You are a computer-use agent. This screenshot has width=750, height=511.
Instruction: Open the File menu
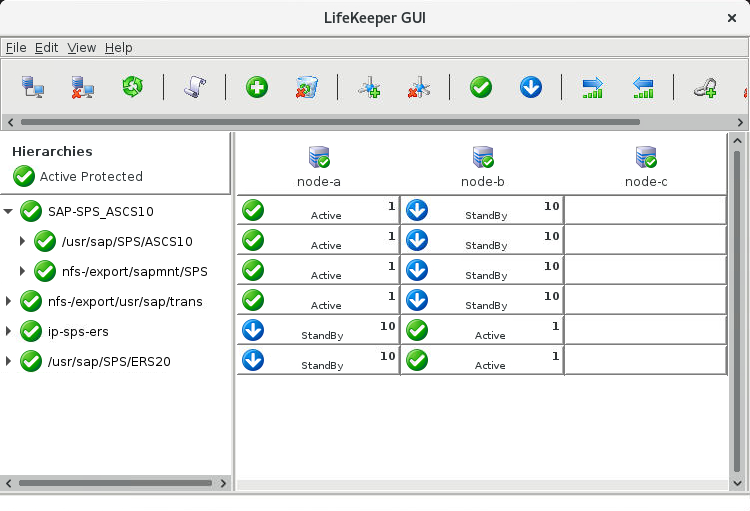pos(16,48)
